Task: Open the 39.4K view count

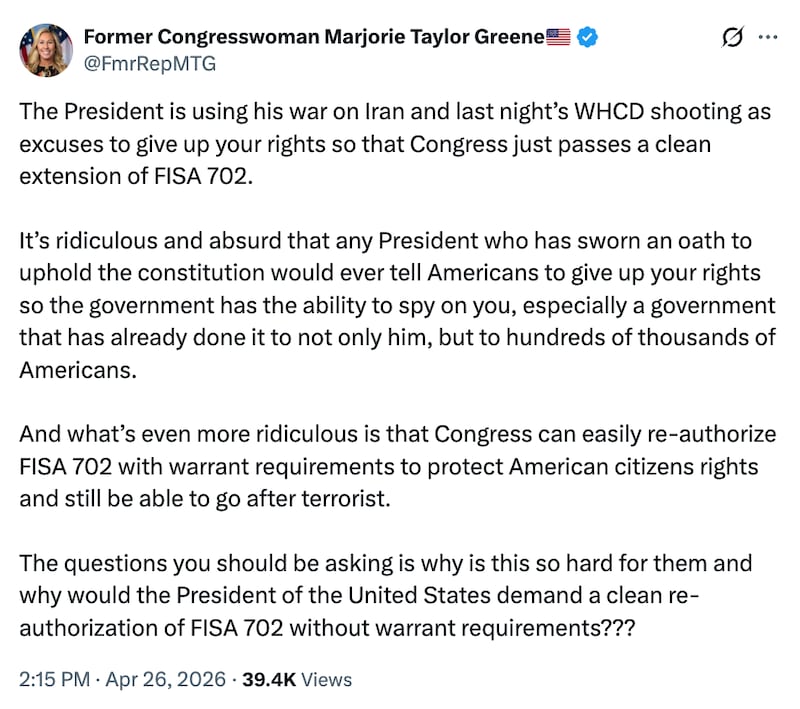Action: pyautogui.click(x=268, y=679)
